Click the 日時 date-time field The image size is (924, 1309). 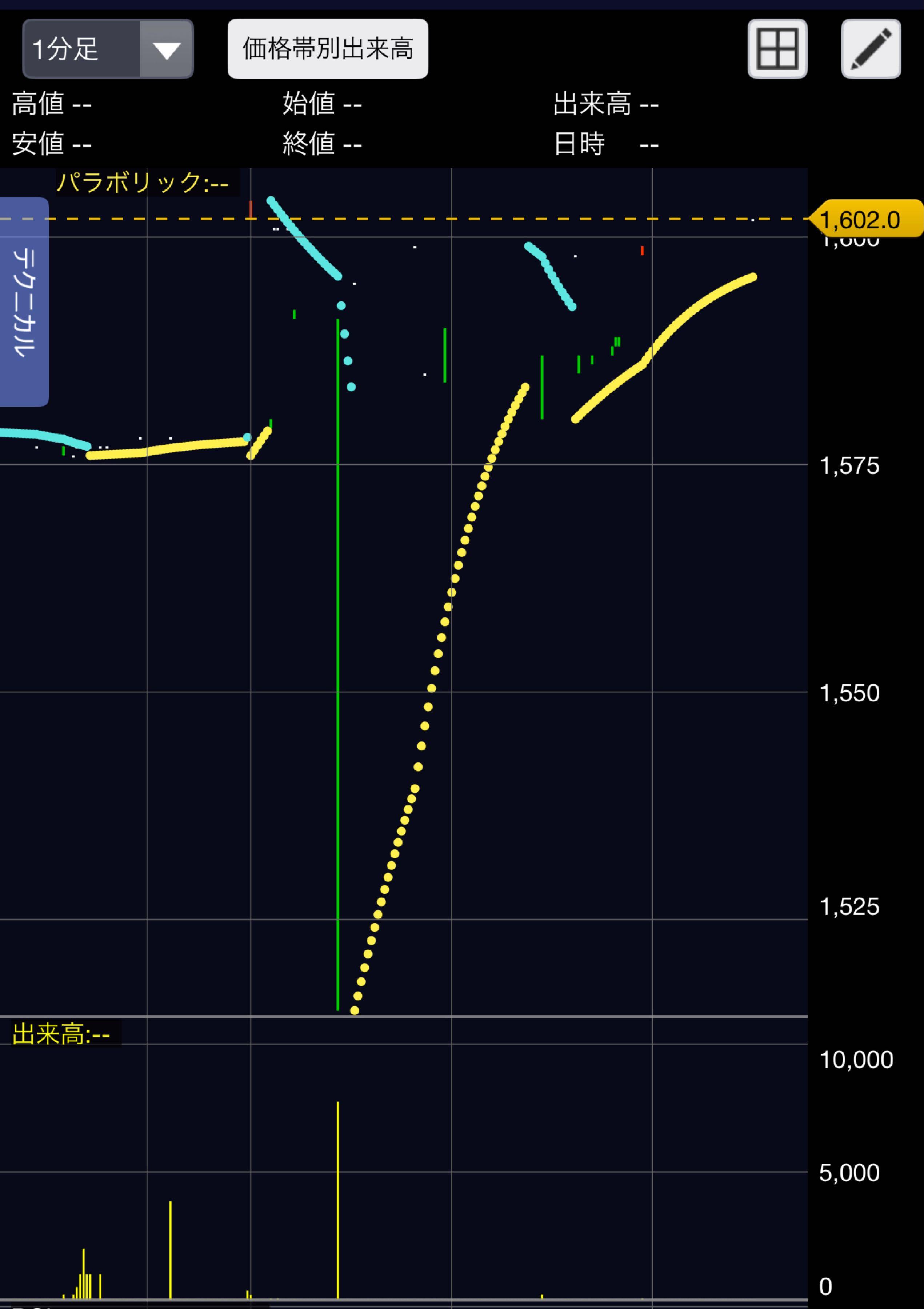[606, 144]
